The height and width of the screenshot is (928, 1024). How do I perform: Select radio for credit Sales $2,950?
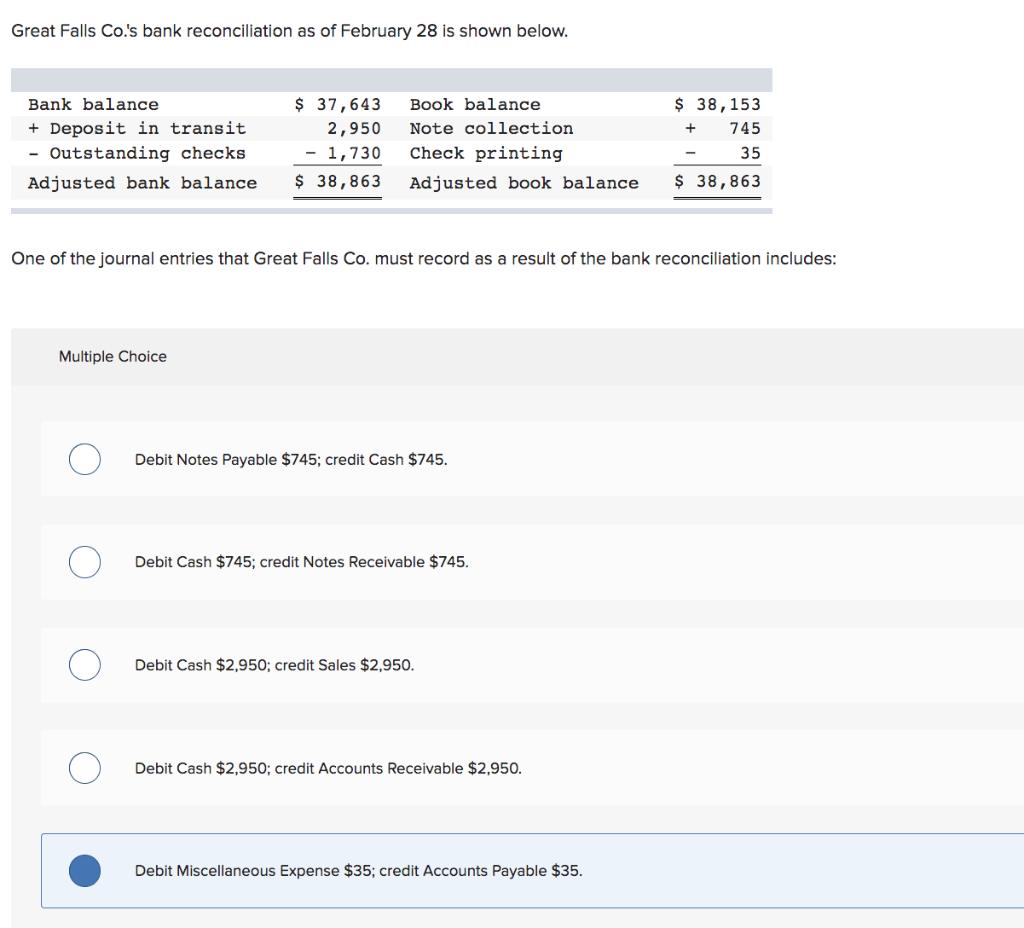pos(85,665)
